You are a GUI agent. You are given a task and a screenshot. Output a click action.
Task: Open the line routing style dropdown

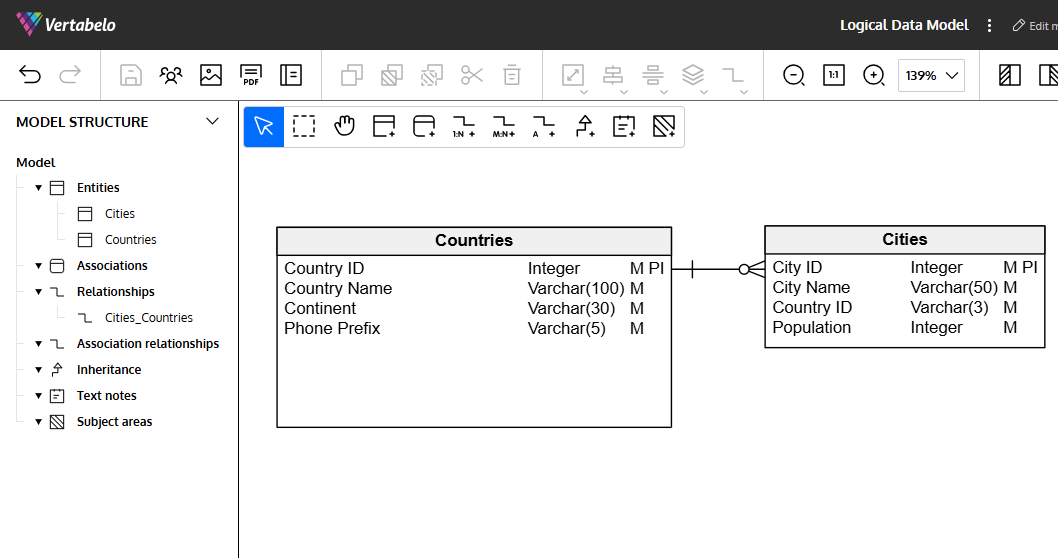(744, 92)
